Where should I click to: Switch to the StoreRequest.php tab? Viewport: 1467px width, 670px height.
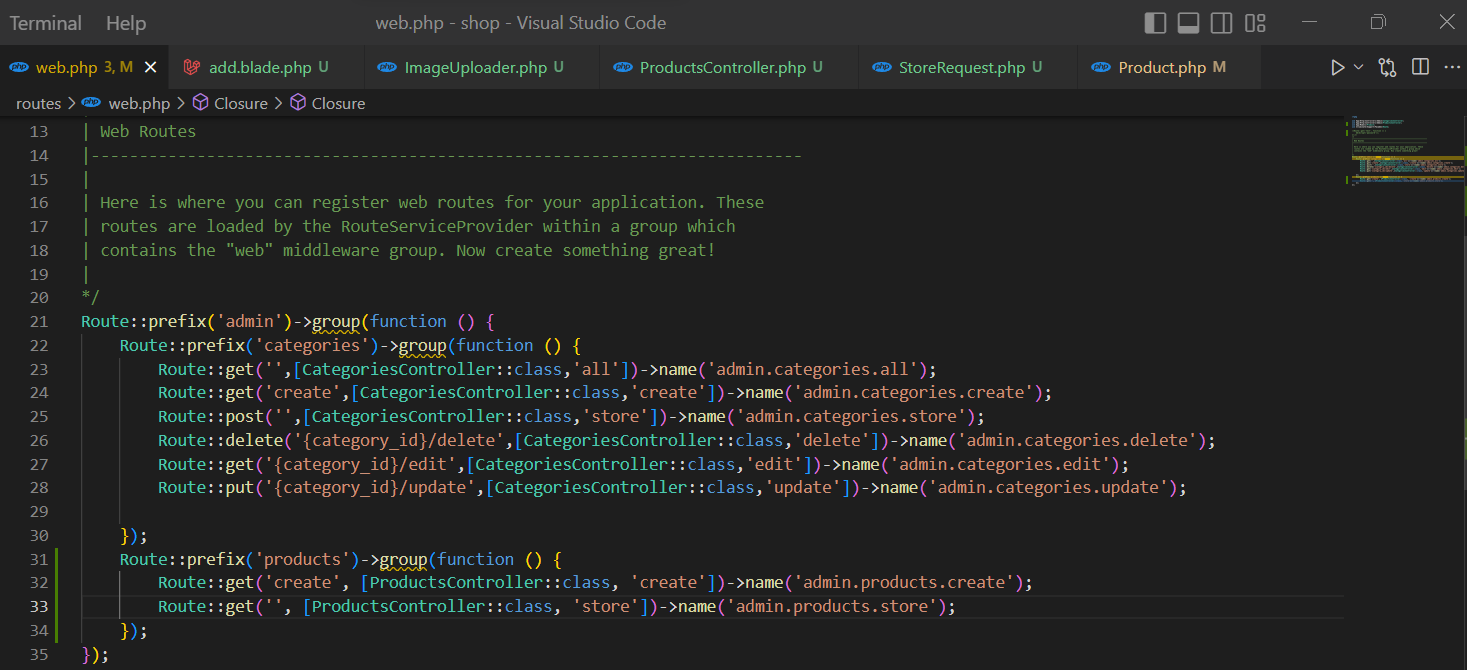pos(968,67)
